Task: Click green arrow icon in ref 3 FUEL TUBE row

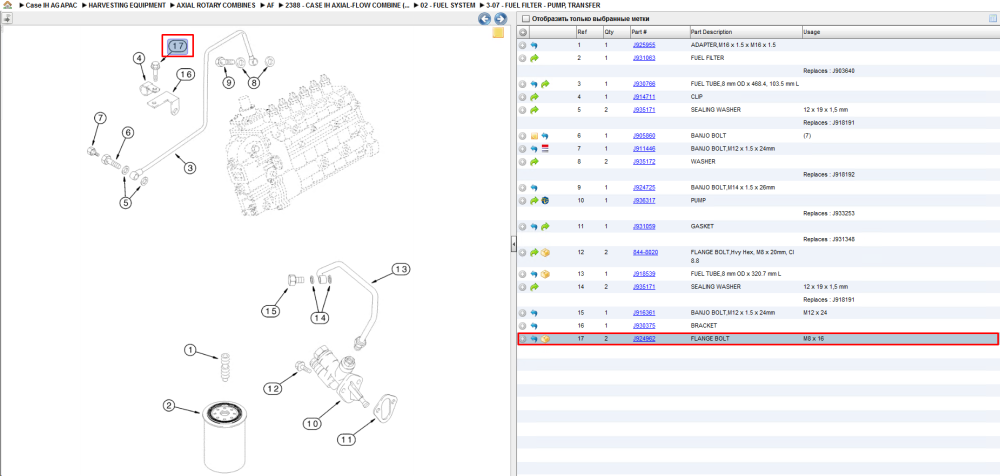Action: [545, 84]
